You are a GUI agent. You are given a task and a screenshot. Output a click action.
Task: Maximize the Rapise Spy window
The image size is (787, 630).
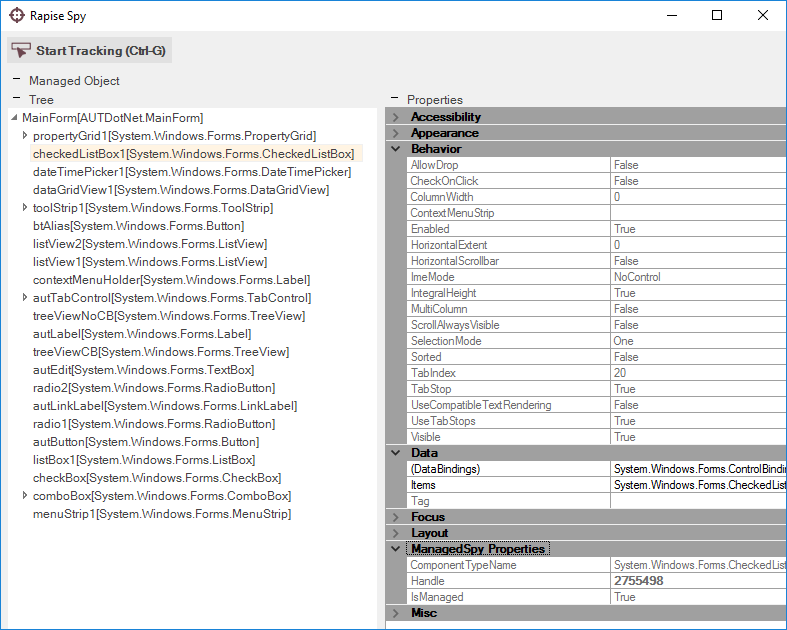pyautogui.click(x=717, y=16)
